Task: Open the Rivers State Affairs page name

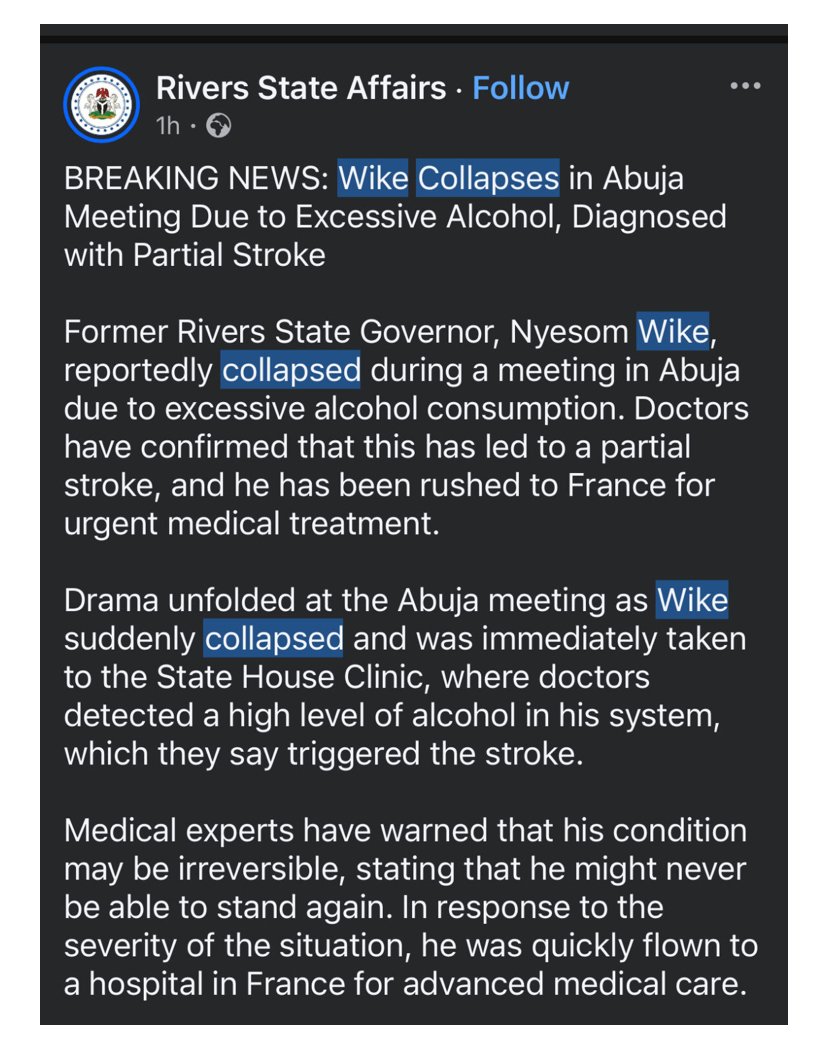Action: click(x=300, y=88)
